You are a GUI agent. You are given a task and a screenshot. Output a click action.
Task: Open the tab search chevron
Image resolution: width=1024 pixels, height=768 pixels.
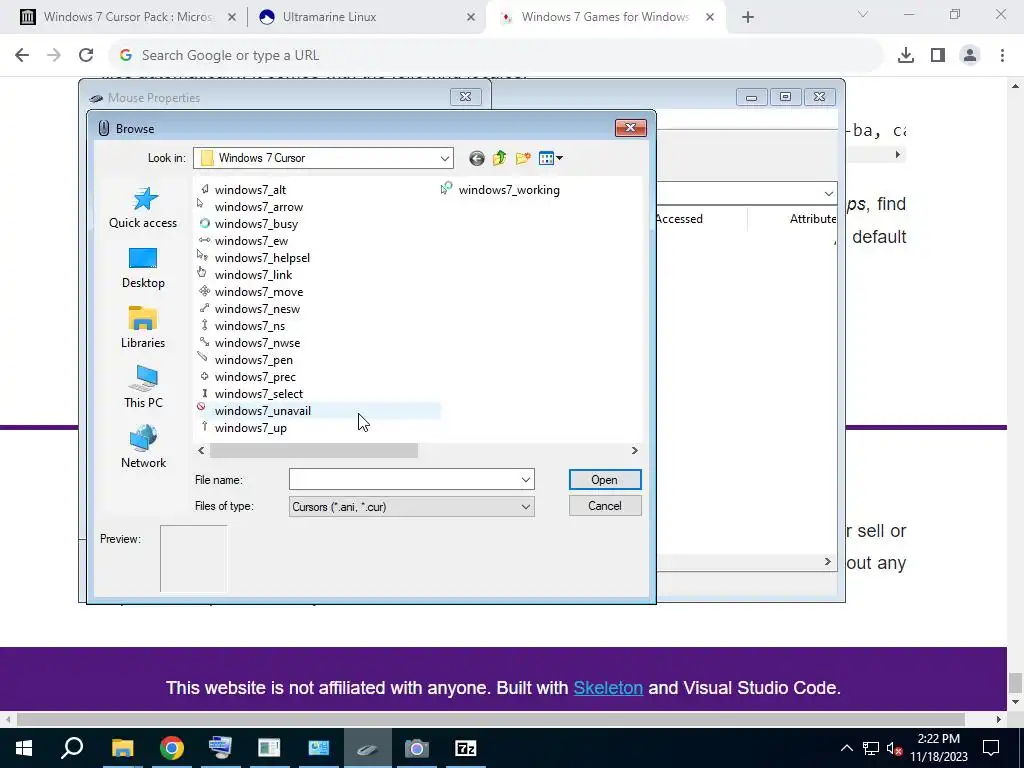pos(863,14)
